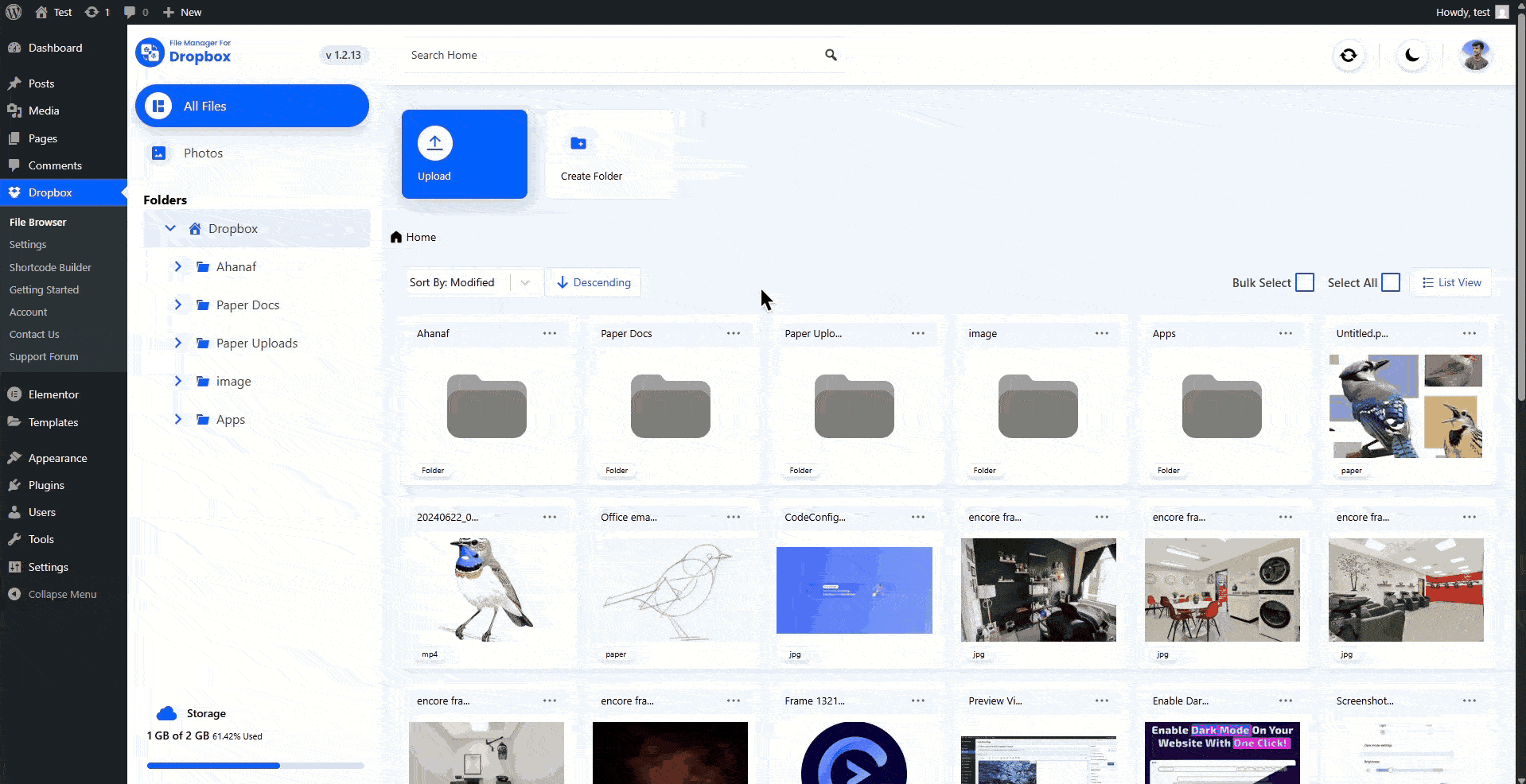Image resolution: width=1526 pixels, height=784 pixels.
Task: Open options for CodeConfig... file
Action: click(918, 517)
